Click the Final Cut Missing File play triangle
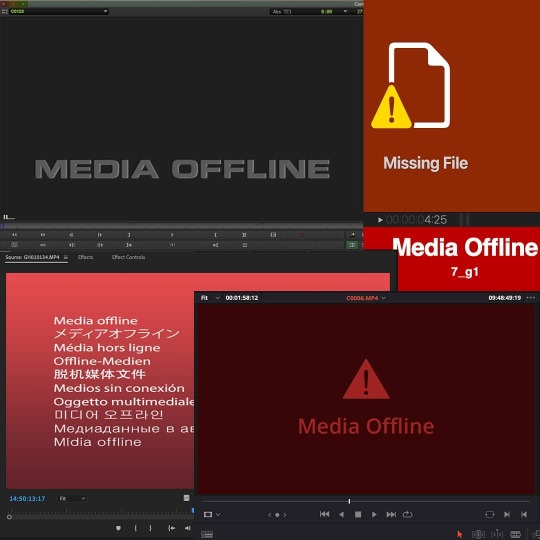Screen dimensions: 540x540 380,220
